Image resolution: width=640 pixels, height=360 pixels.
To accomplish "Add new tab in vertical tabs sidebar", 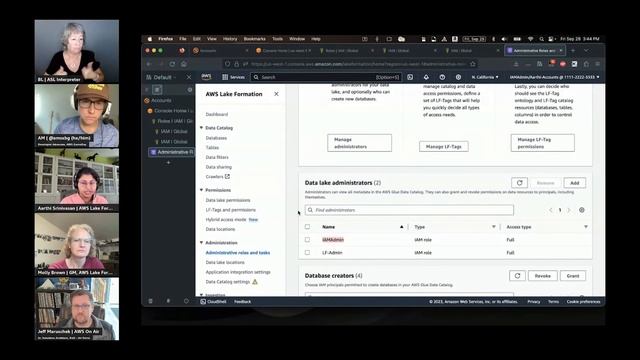I will coord(168,162).
